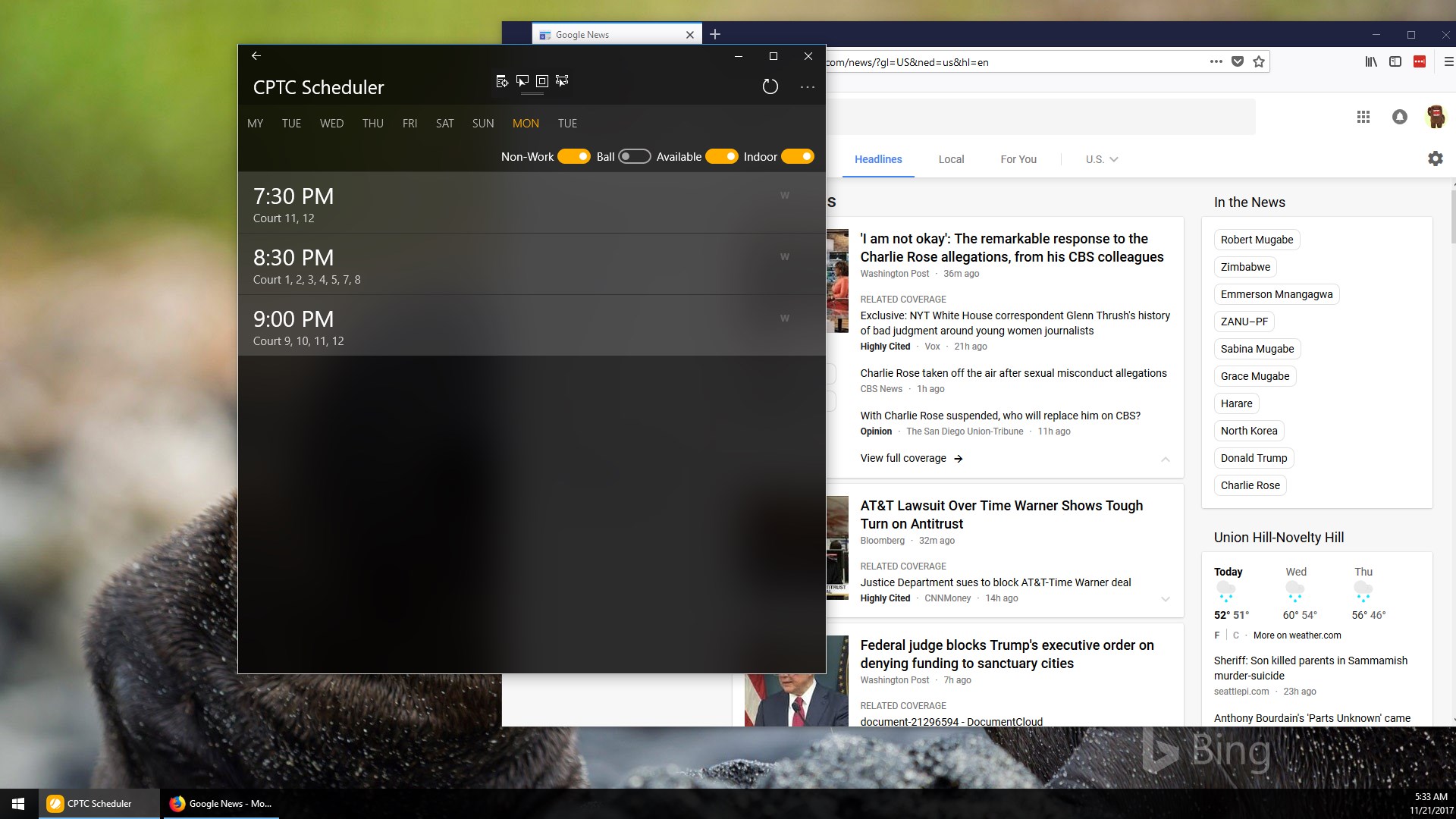1456x819 pixels.
Task: Enable the Ball toggle switch
Action: click(634, 156)
